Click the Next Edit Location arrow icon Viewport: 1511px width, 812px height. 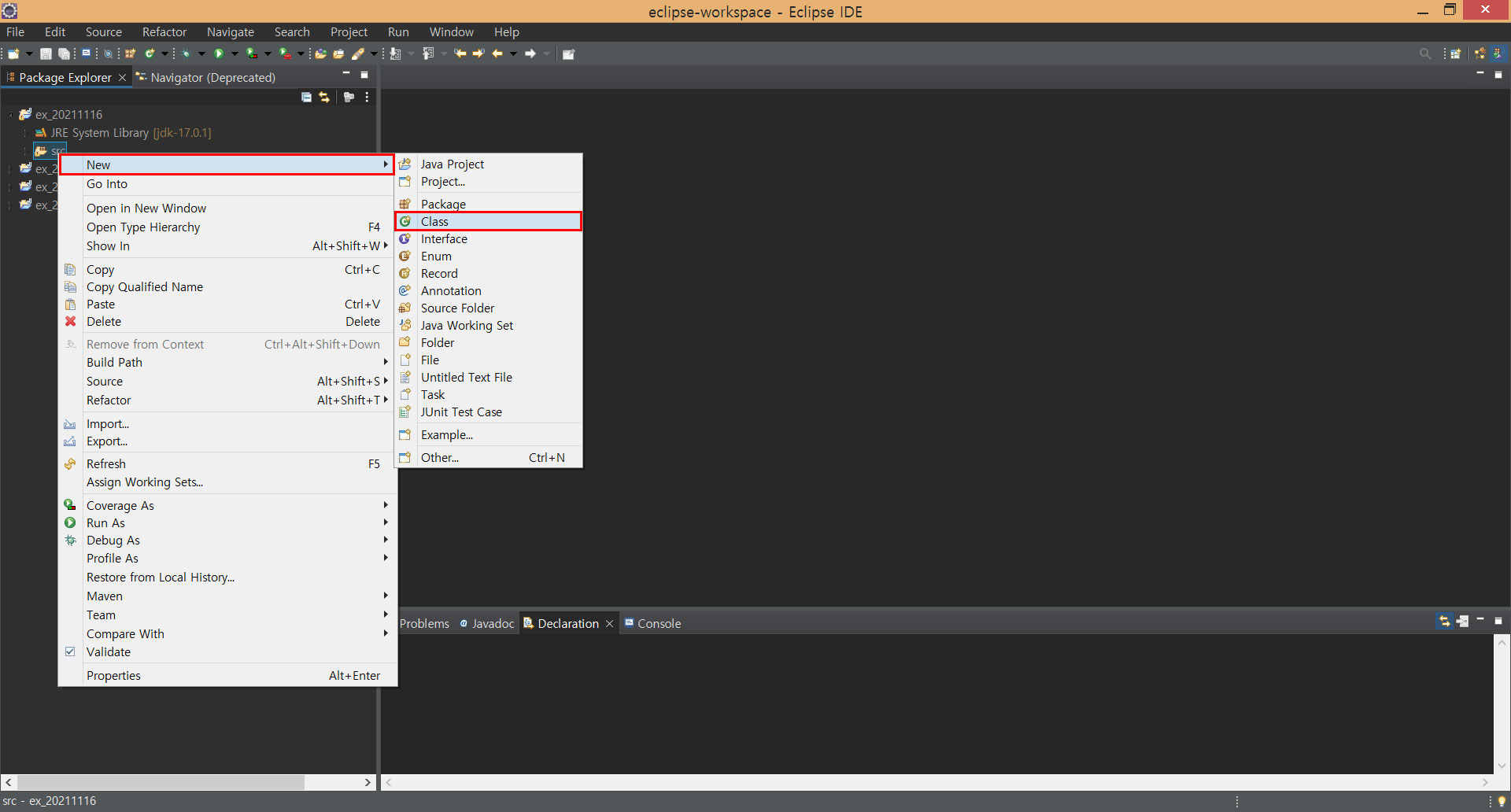pyautogui.click(x=478, y=54)
